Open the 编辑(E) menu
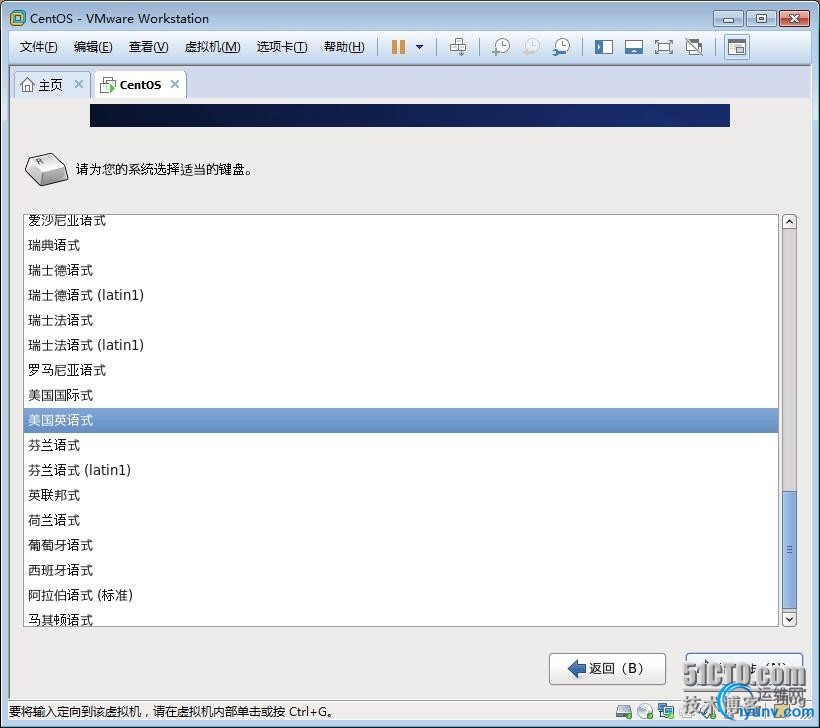This screenshot has height=728, width=820. coord(93,47)
